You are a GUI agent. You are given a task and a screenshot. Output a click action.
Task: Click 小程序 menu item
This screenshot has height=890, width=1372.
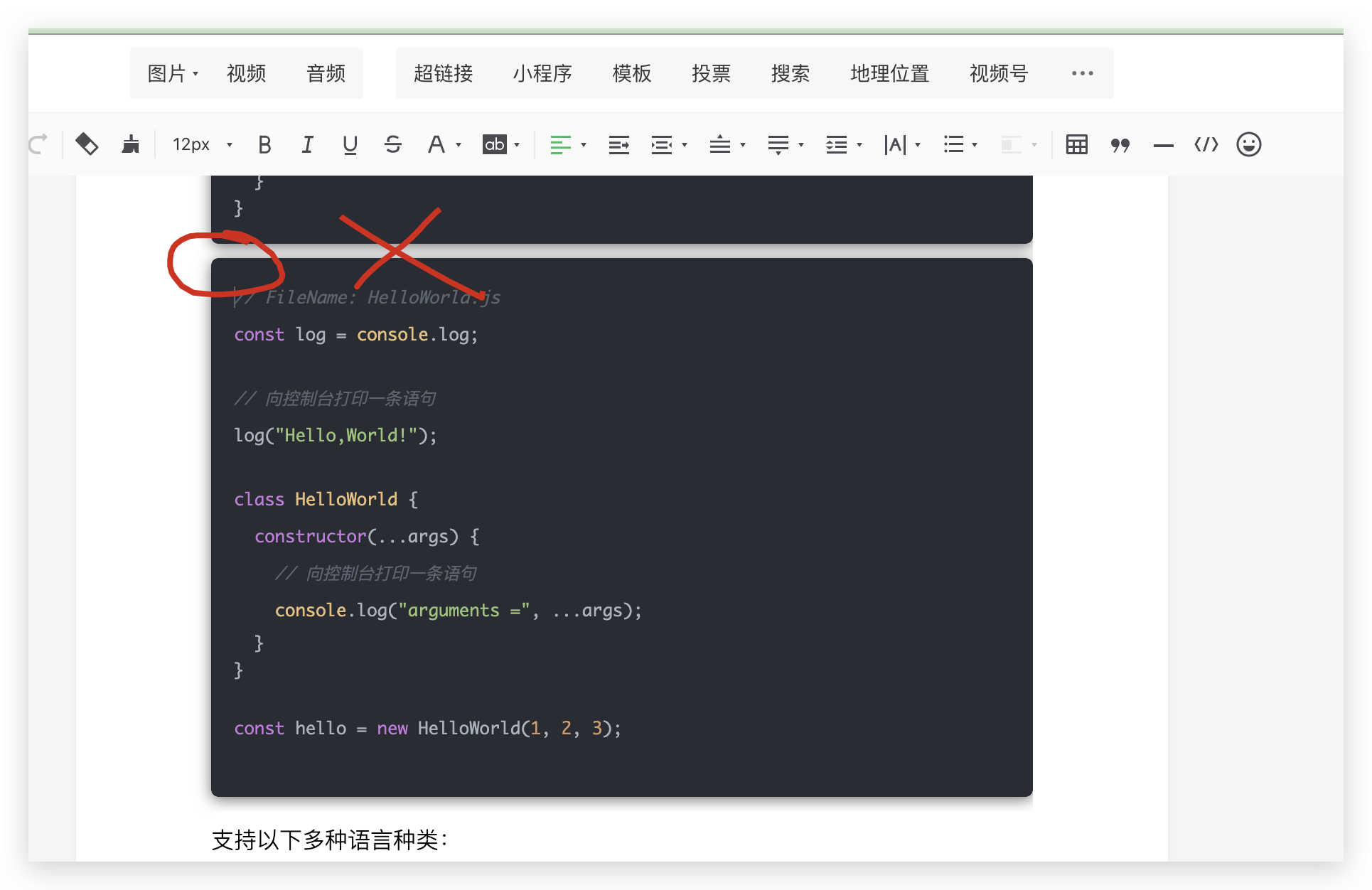(x=542, y=73)
